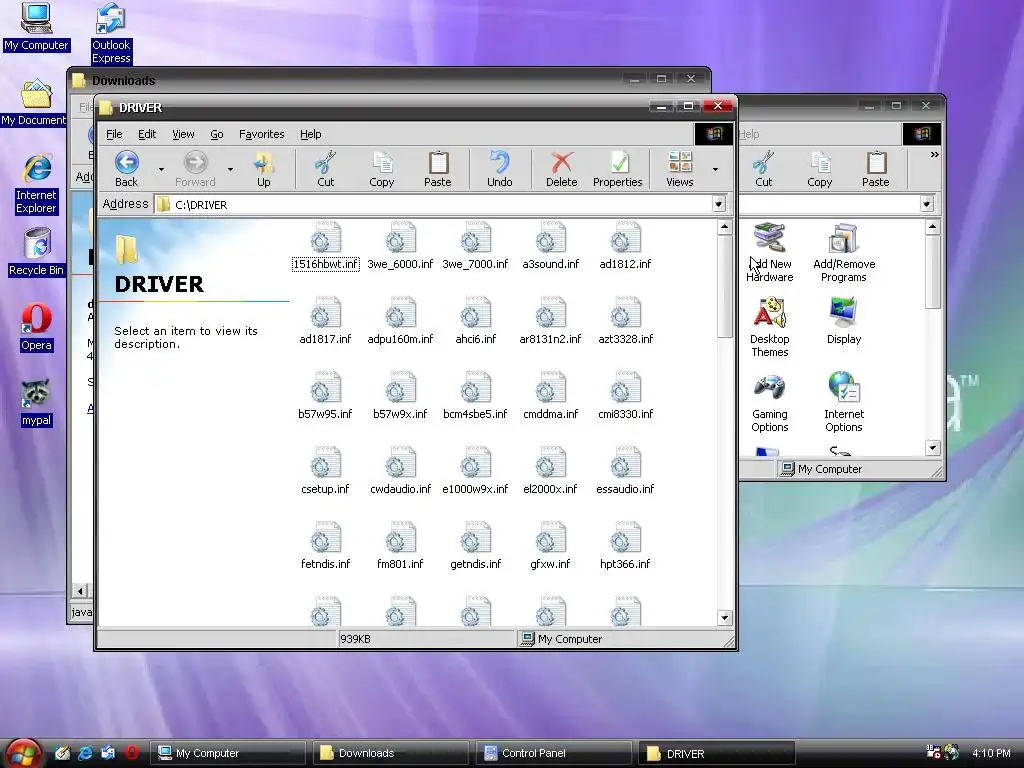The width and height of the screenshot is (1024, 768).
Task: Expand the Views dropdown arrow
Action: pos(716,170)
